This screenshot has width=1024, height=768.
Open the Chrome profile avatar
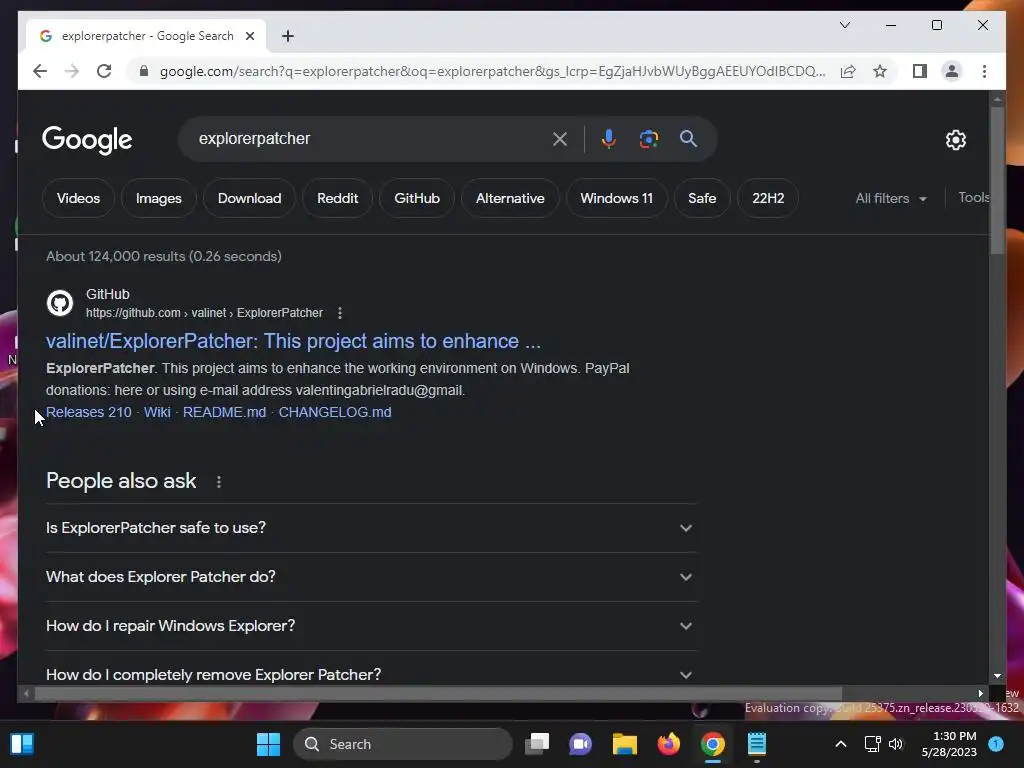[x=952, y=71]
